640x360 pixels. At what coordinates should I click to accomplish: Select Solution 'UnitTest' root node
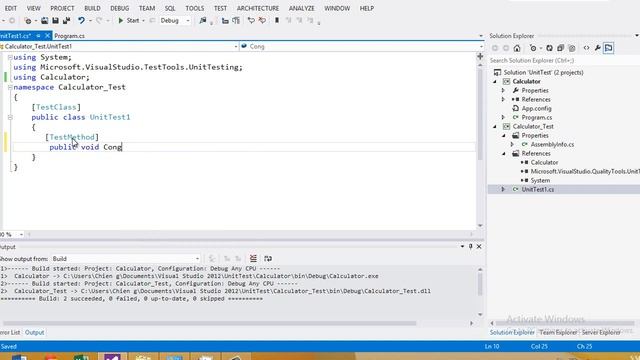[543, 73]
